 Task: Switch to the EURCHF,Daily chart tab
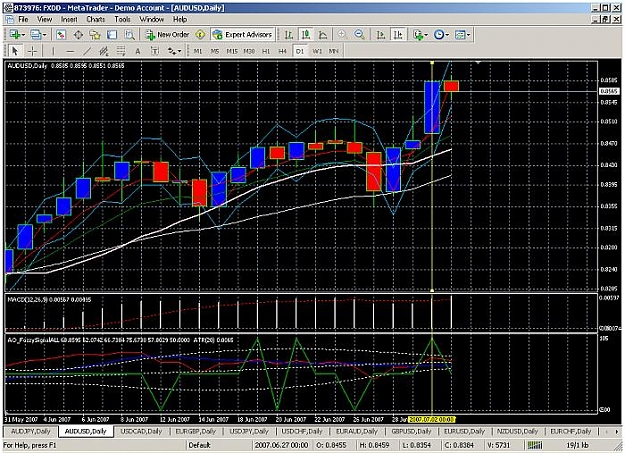(x=571, y=431)
